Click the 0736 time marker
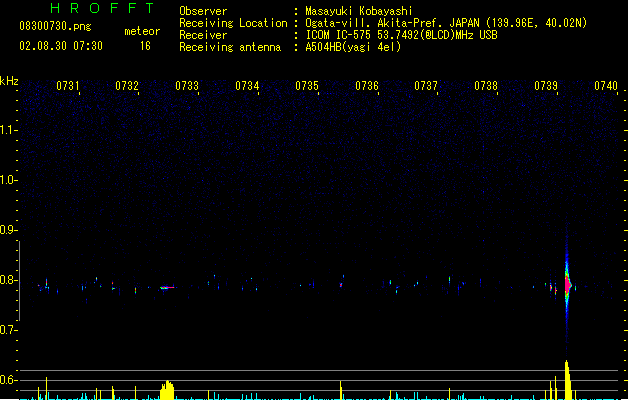This screenshot has width=629, height=400. tap(367, 86)
